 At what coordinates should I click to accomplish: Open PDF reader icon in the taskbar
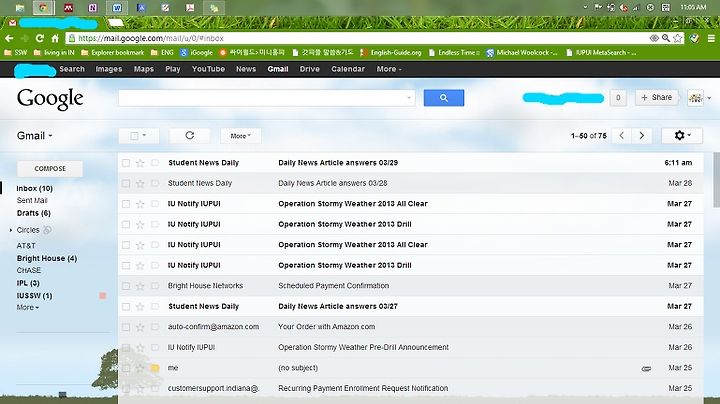[x=190, y=7]
